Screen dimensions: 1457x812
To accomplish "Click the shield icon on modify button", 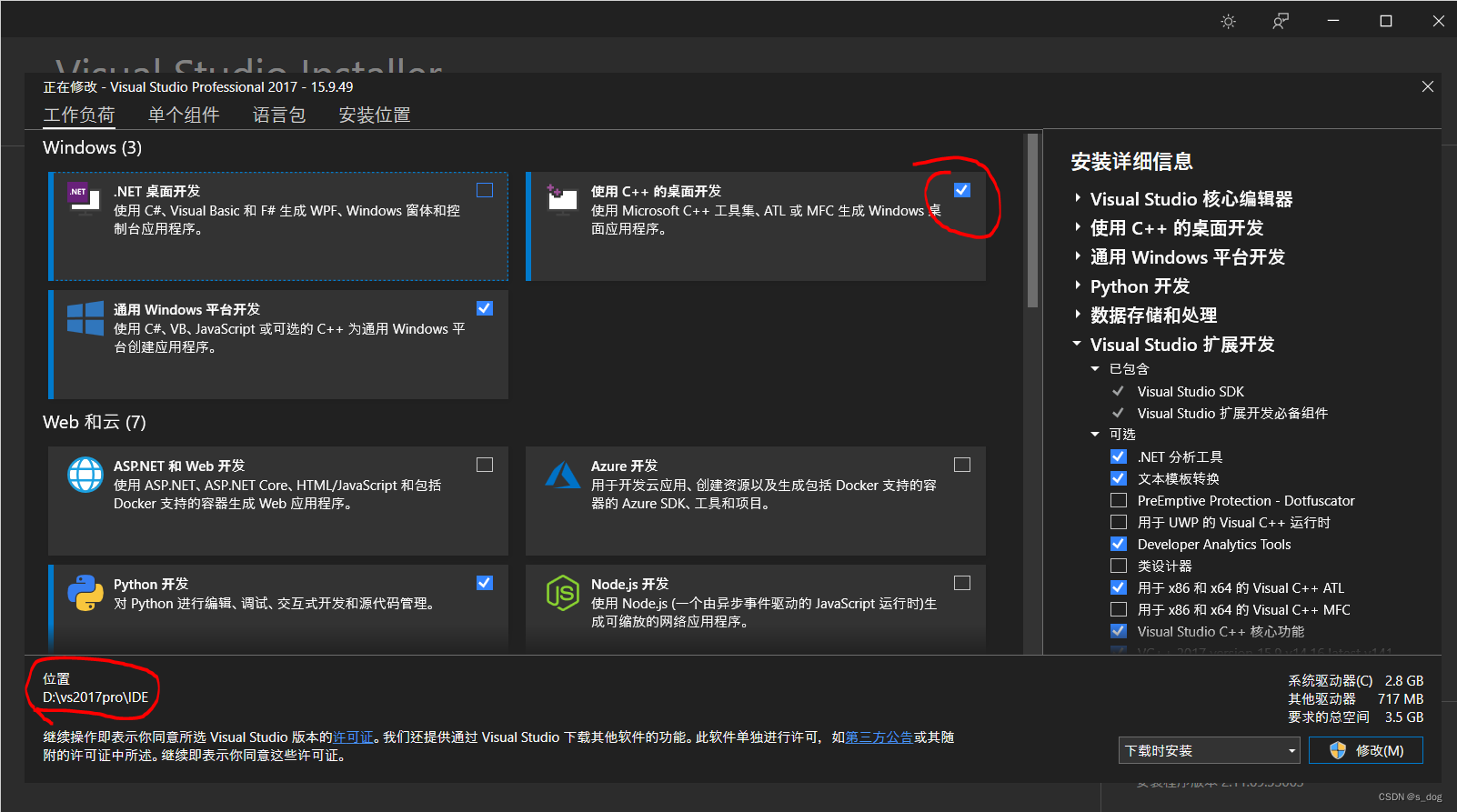I will click(1337, 750).
